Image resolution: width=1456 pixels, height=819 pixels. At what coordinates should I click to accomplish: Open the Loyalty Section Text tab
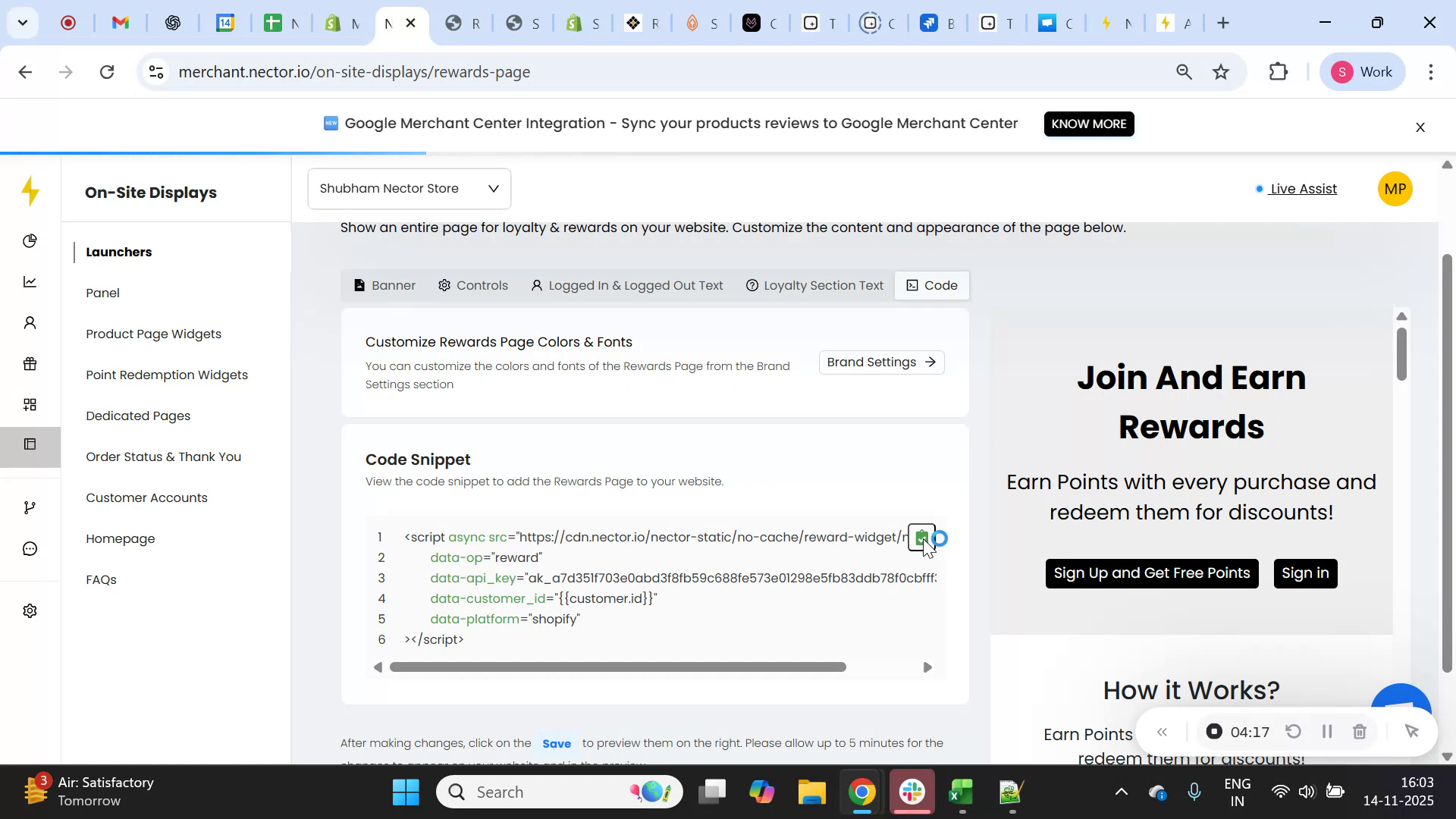pos(814,285)
